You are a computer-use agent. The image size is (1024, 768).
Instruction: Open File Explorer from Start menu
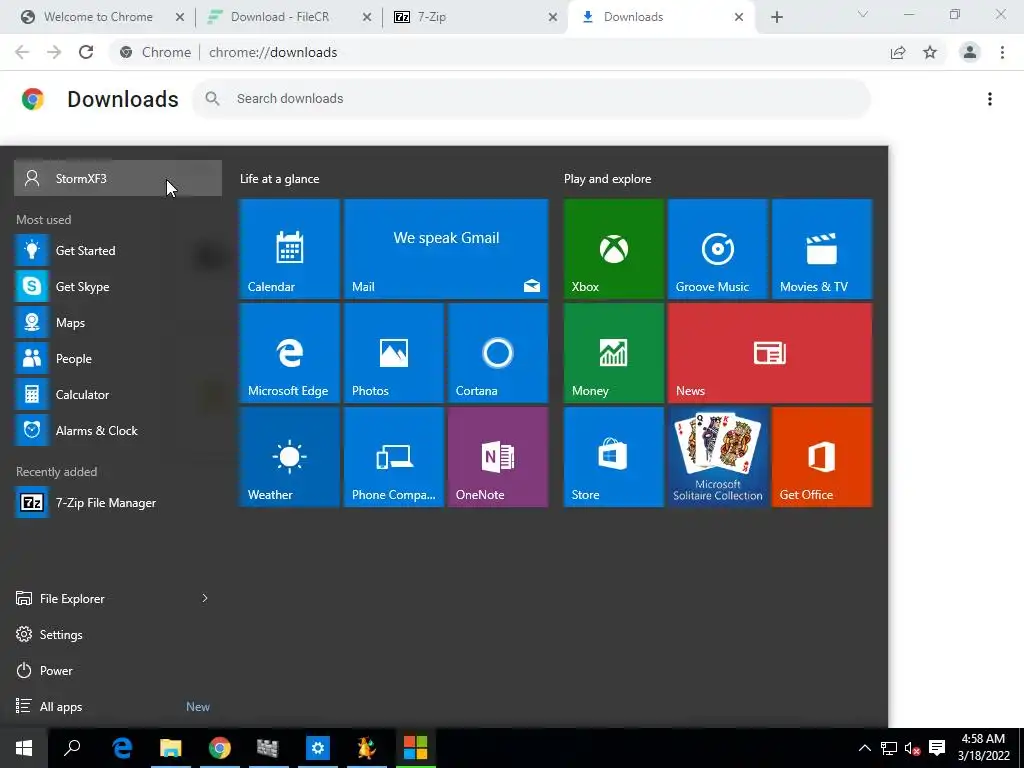(x=98, y=598)
